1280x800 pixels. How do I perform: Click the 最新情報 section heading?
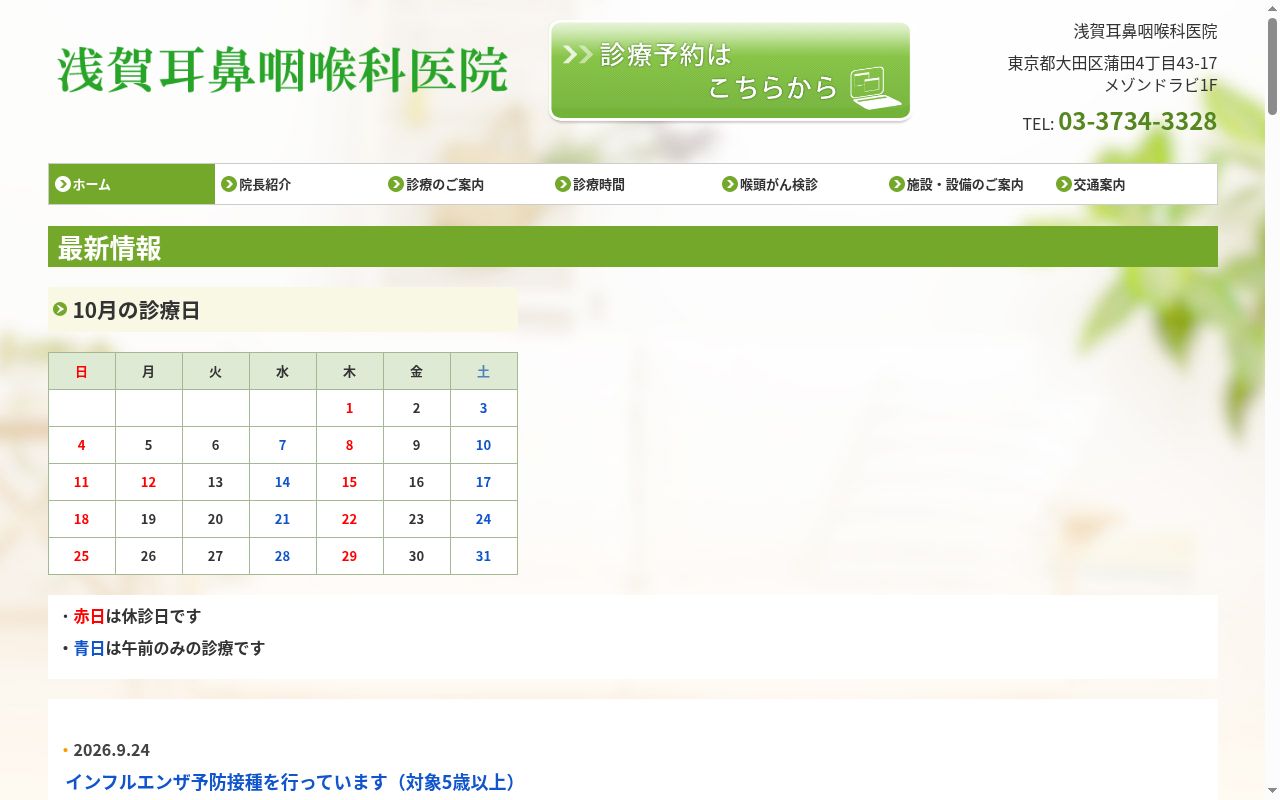[633, 247]
